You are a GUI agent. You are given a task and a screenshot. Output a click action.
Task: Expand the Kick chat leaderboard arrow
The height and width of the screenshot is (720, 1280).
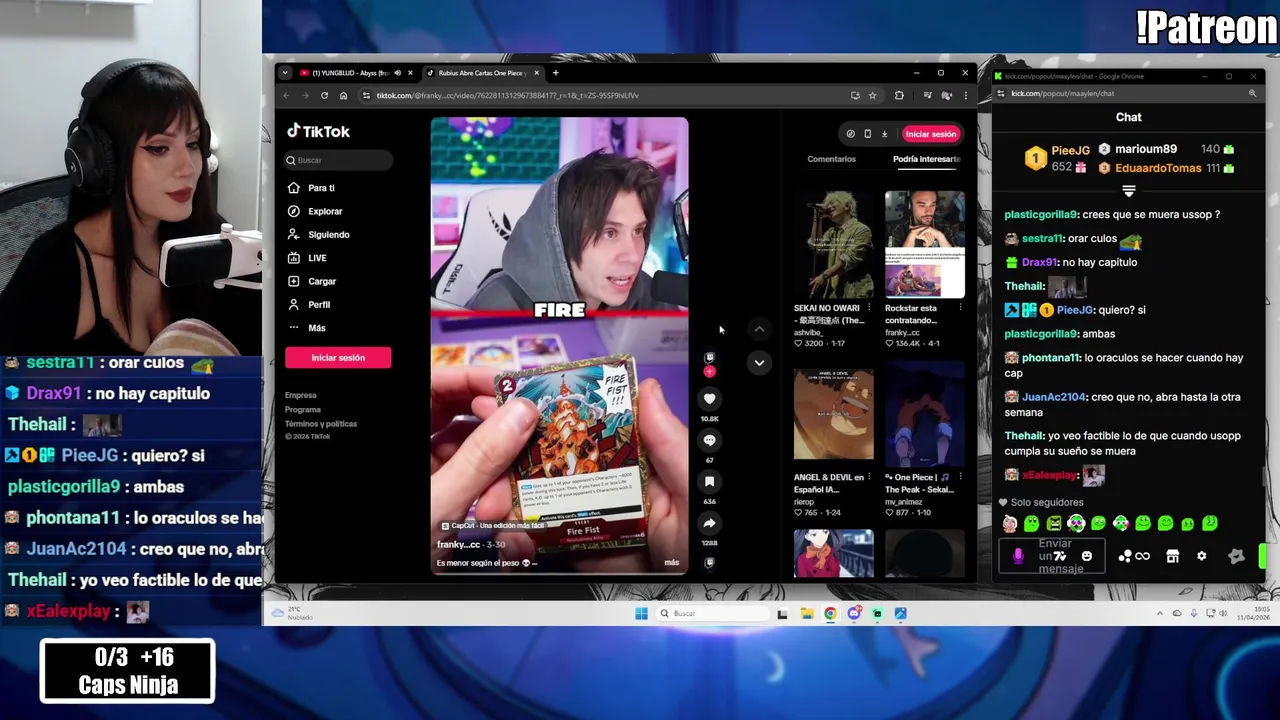click(1128, 190)
